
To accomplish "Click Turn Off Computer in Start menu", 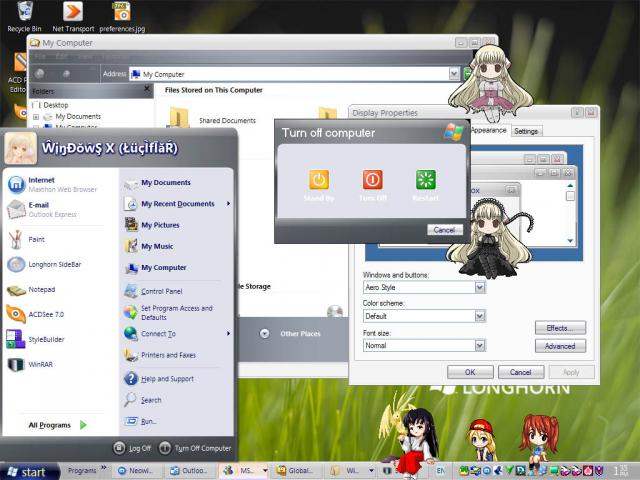I will tap(195, 448).
